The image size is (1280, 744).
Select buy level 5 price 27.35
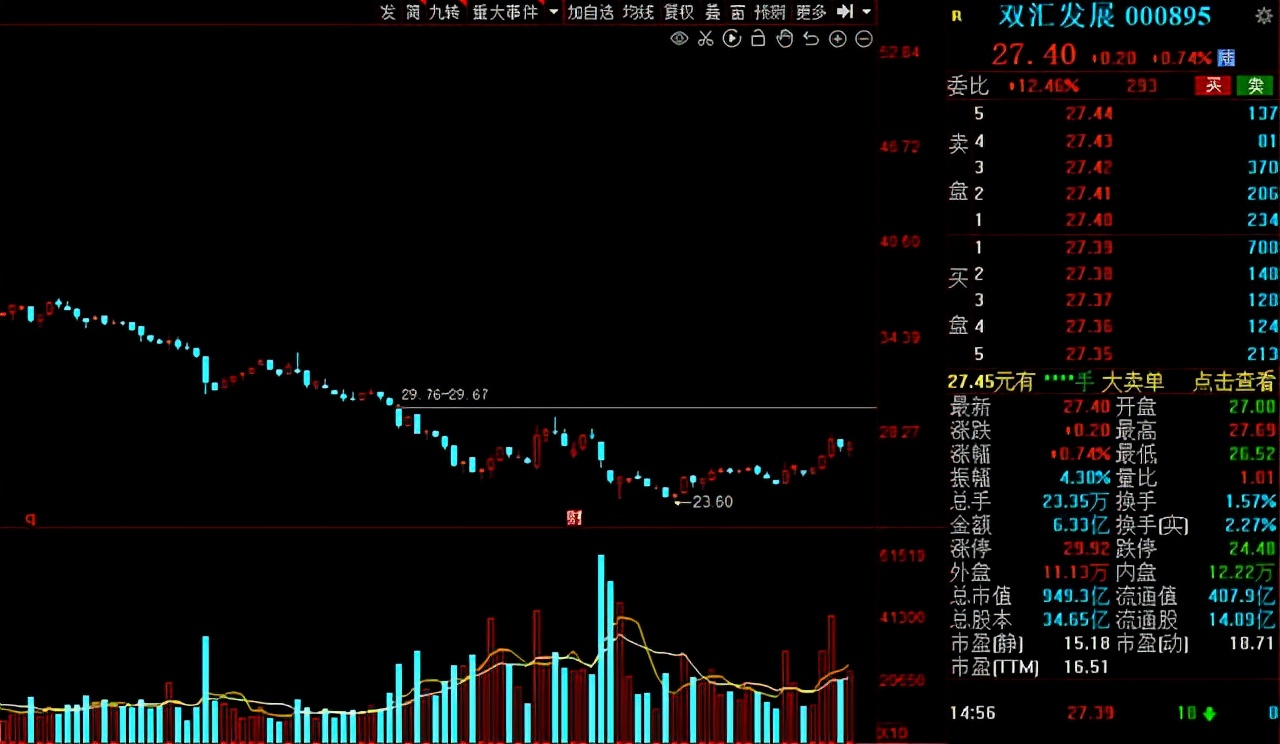pos(1089,354)
